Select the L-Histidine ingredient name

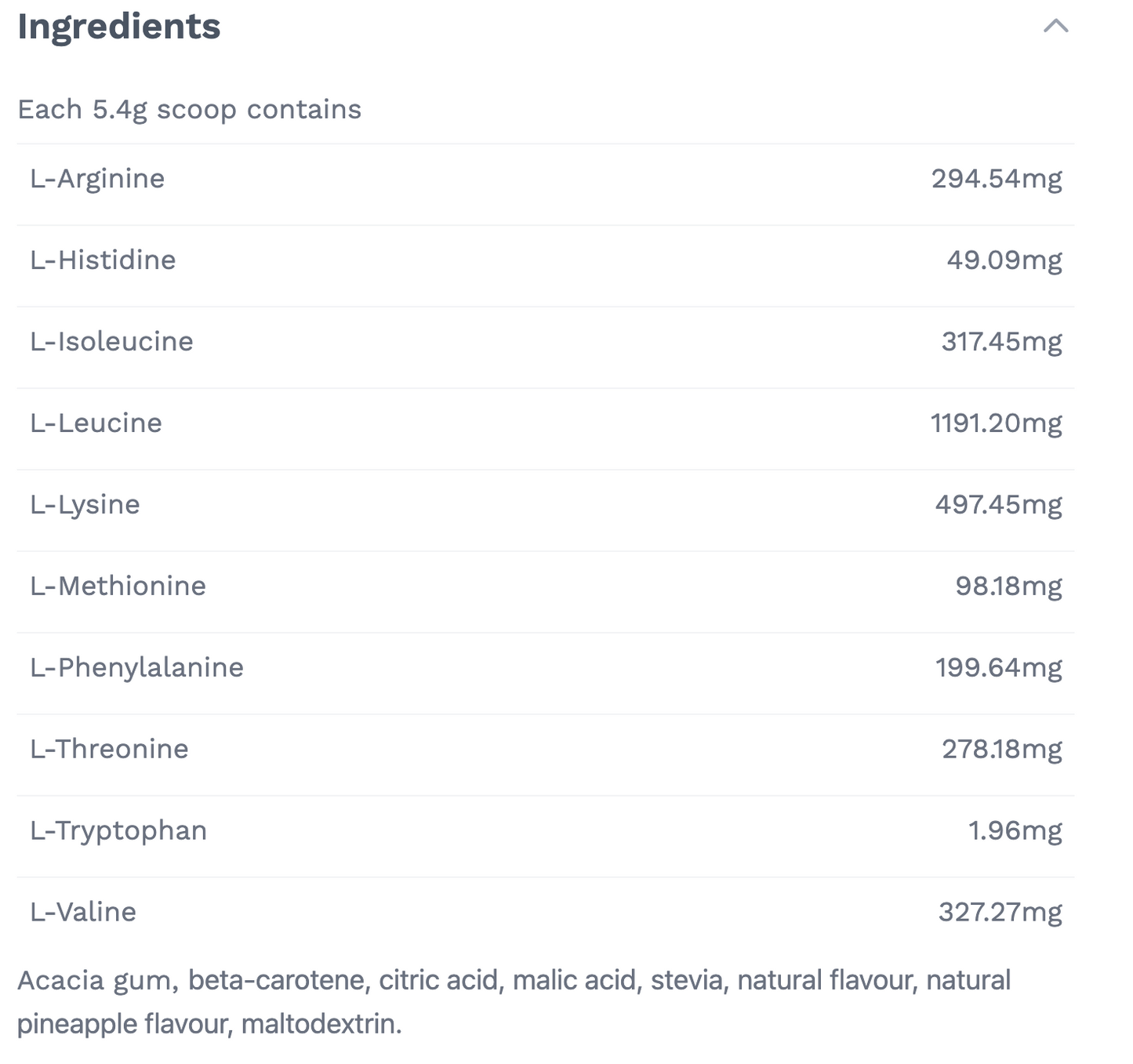pyautogui.click(x=103, y=260)
